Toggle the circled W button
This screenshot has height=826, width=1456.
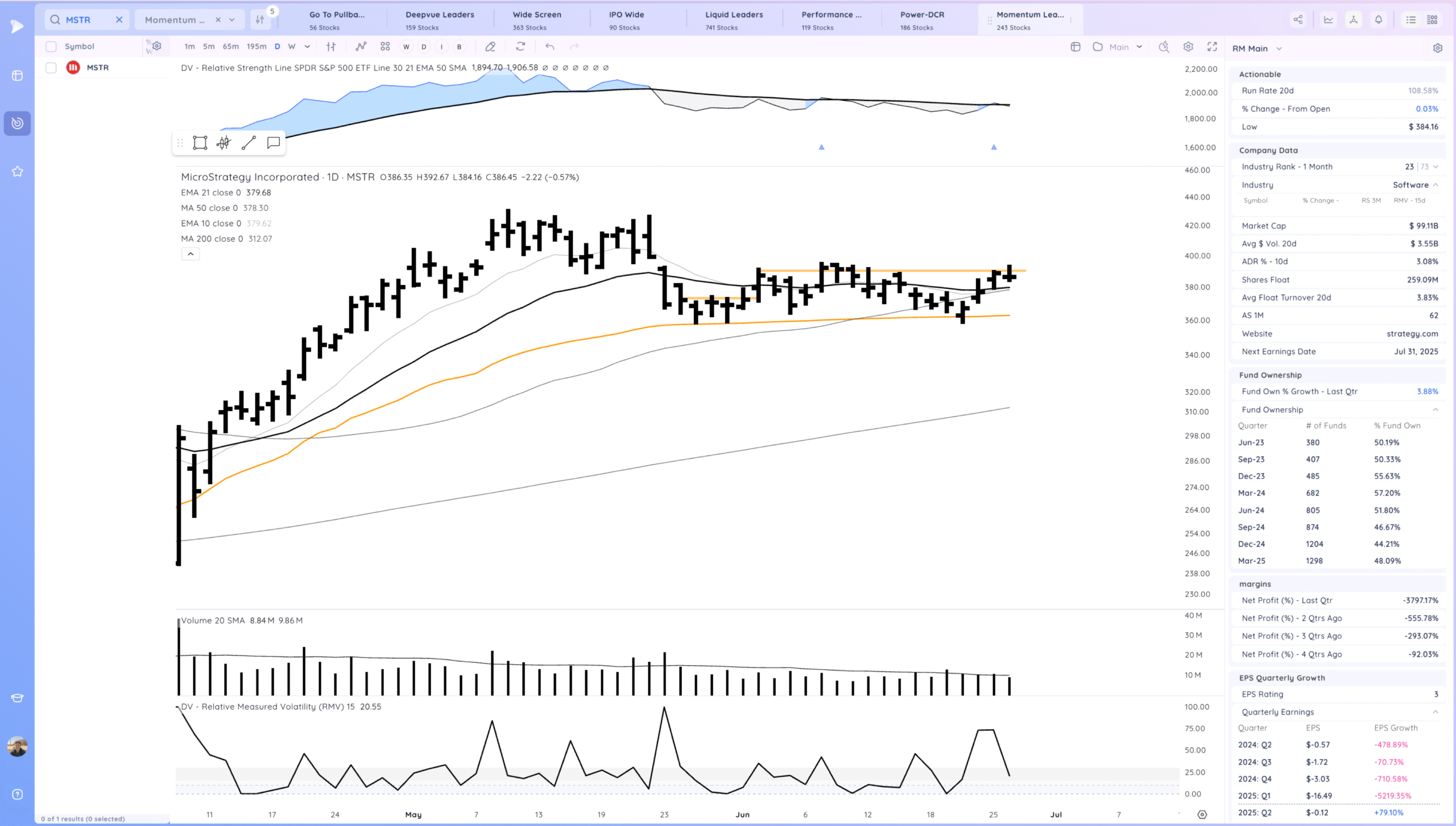(406, 47)
